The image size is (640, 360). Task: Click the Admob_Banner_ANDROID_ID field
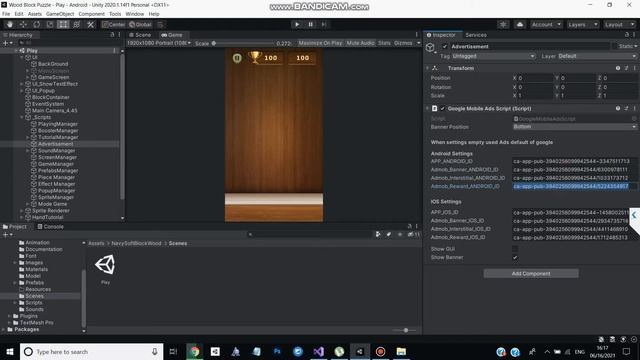pos(574,170)
